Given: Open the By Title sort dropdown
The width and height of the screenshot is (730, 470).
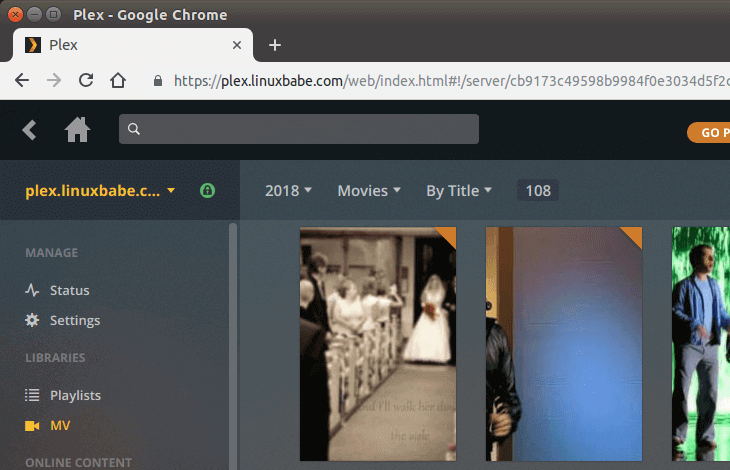Looking at the screenshot, I should click(458, 190).
